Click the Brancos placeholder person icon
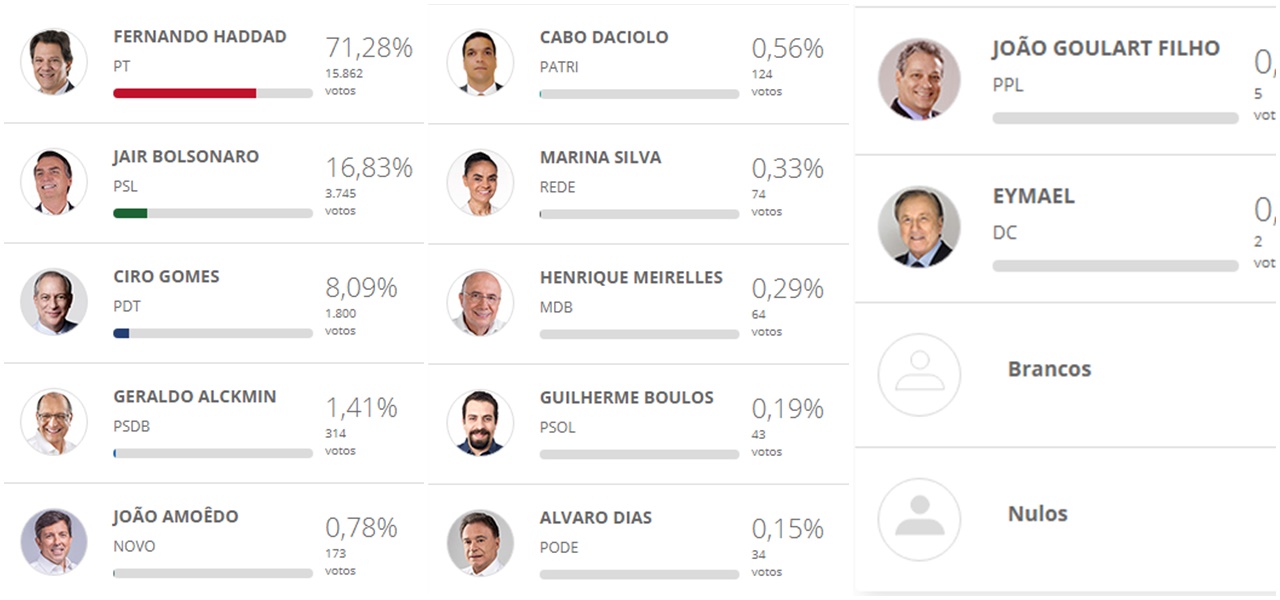 pyautogui.click(x=919, y=374)
